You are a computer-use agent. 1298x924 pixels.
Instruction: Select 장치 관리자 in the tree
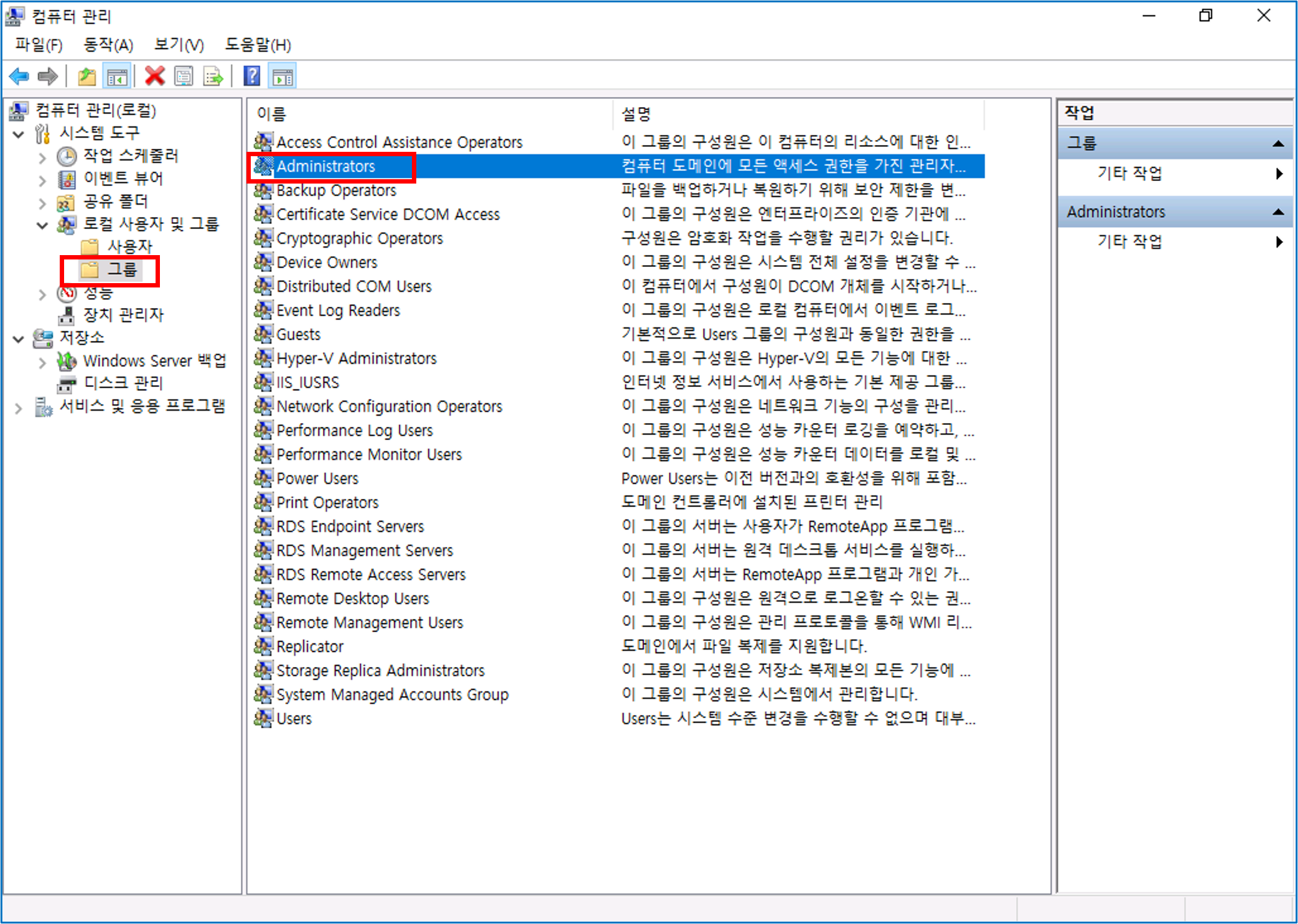point(123,315)
